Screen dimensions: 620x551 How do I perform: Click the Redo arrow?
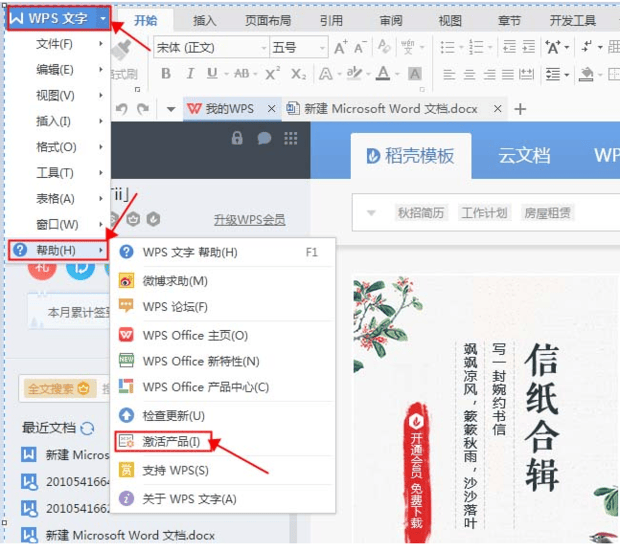coord(143,109)
